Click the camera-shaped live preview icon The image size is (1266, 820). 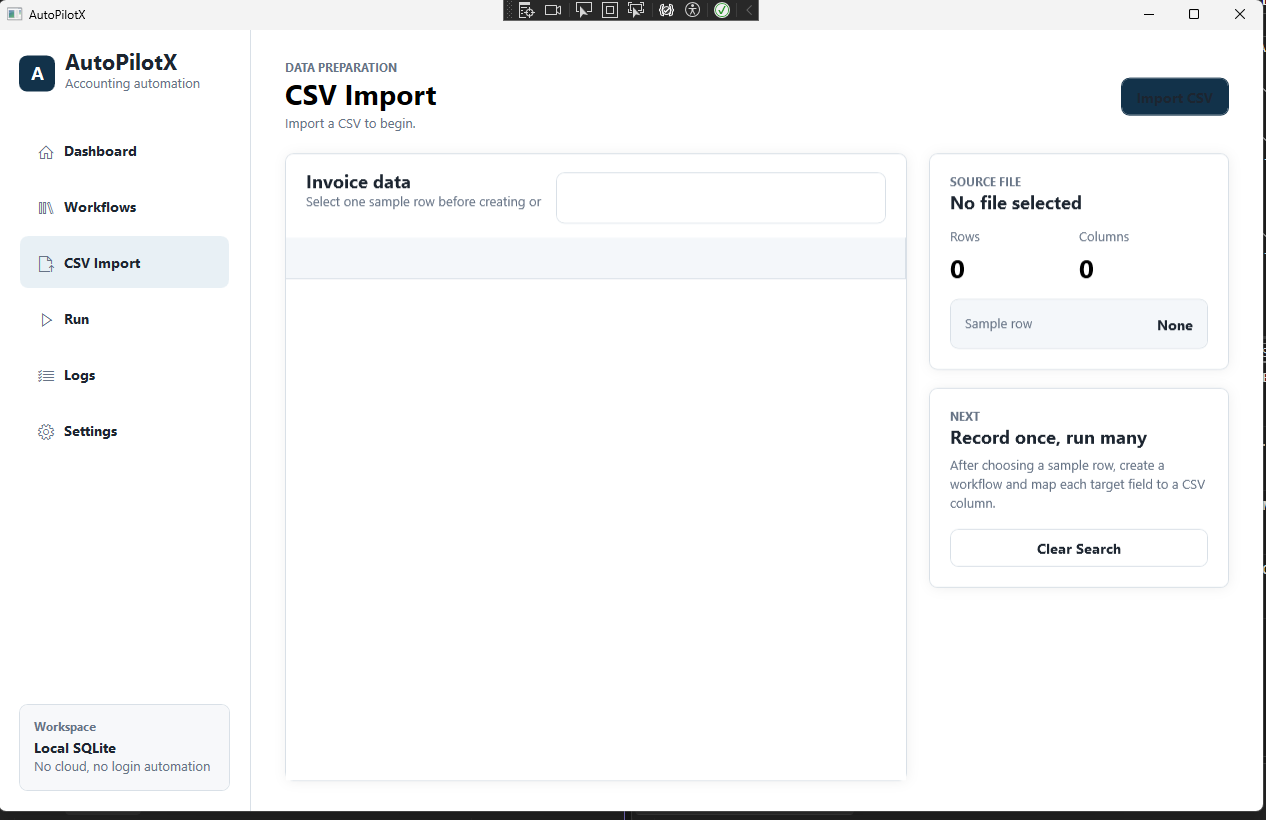coord(553,10)
